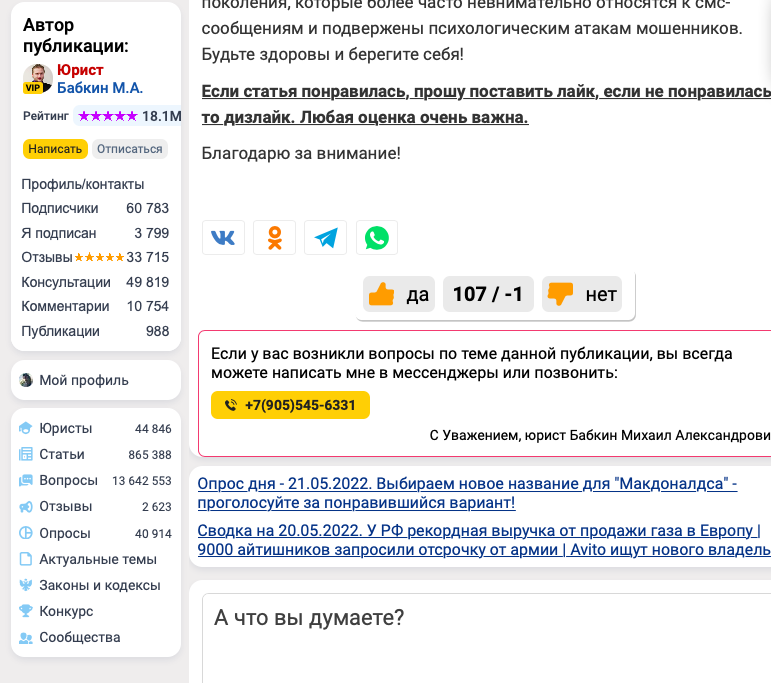771x683 pixels.
Task: Open author name link 'Бабкин М.А.'
Action: [x=100, y=88]
